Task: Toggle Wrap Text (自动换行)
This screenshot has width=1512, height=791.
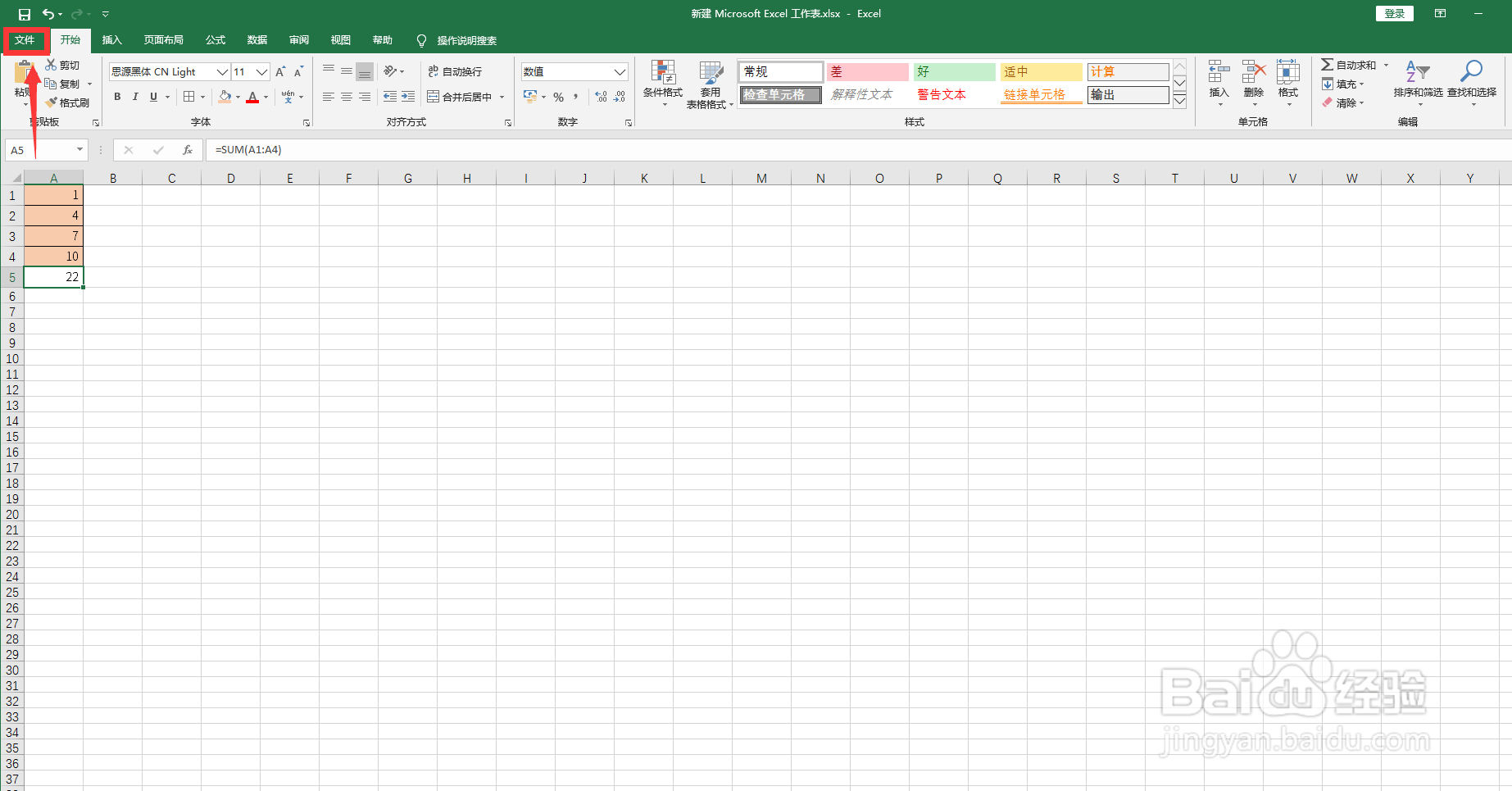Action: [x=455, y=71]
